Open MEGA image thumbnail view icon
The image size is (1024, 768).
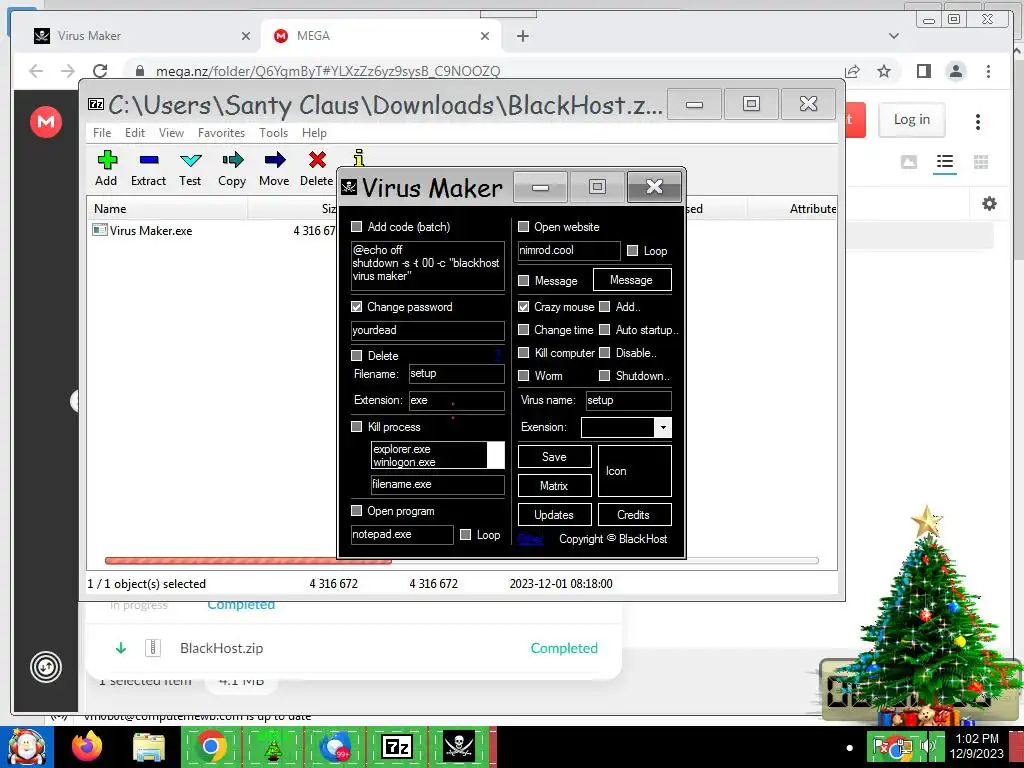908,162
